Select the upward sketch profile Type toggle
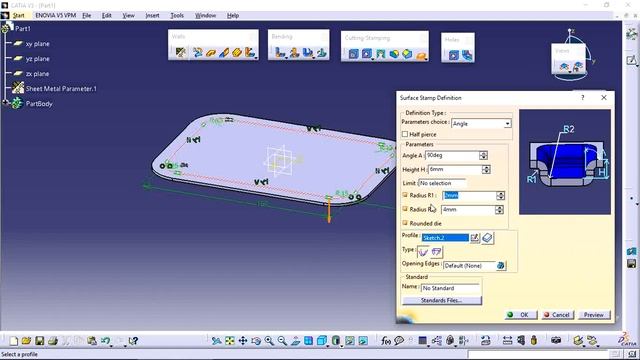Screen dimensions: 640x360 click(423, 251)
